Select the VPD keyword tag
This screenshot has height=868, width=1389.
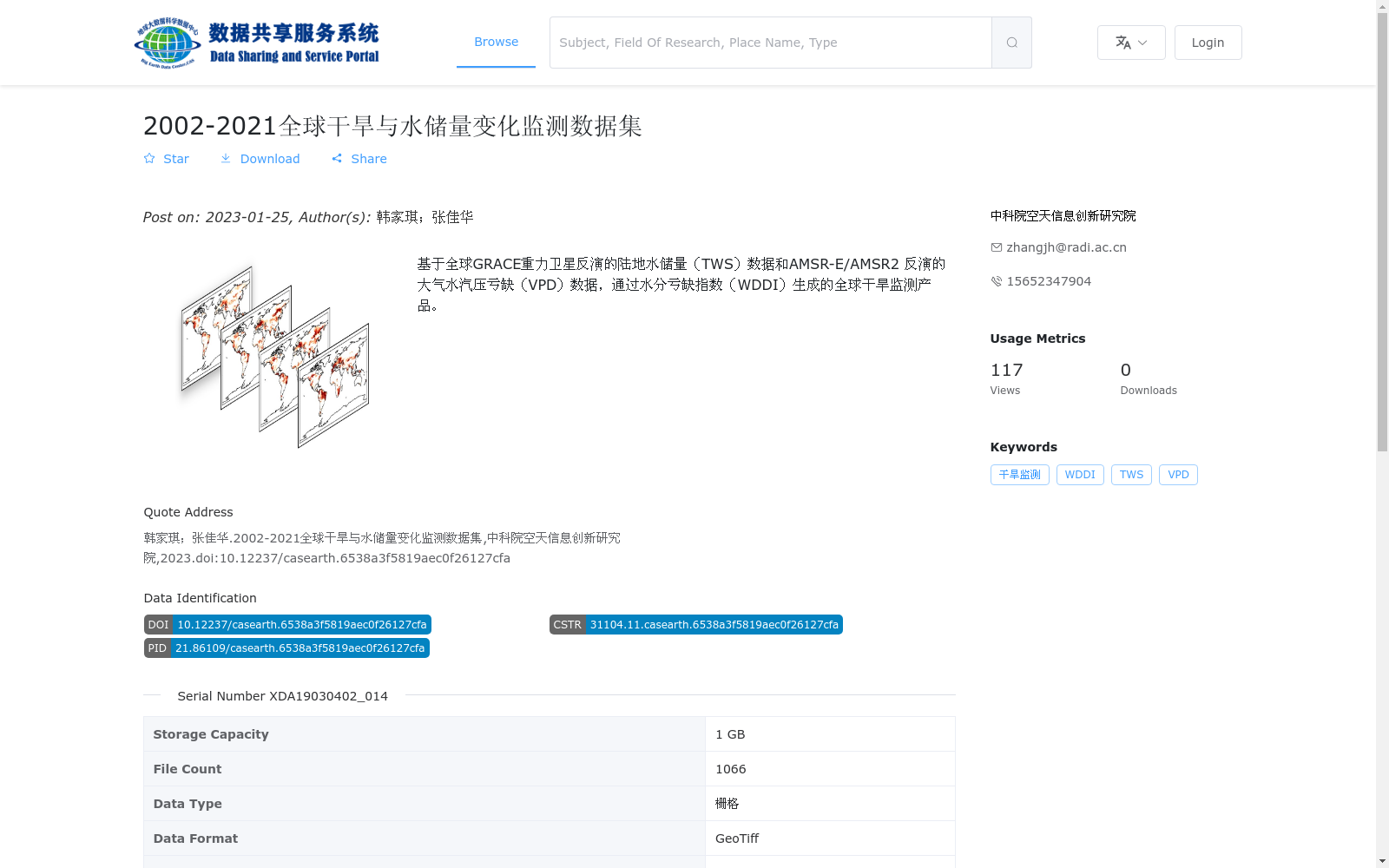(x=1178, y=475)
